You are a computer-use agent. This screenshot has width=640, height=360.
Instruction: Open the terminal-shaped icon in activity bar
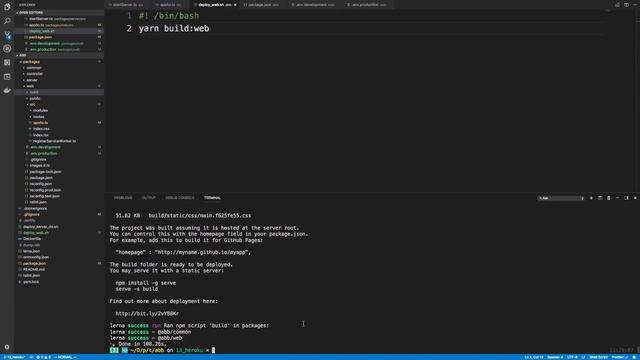(x=7, y=76)
